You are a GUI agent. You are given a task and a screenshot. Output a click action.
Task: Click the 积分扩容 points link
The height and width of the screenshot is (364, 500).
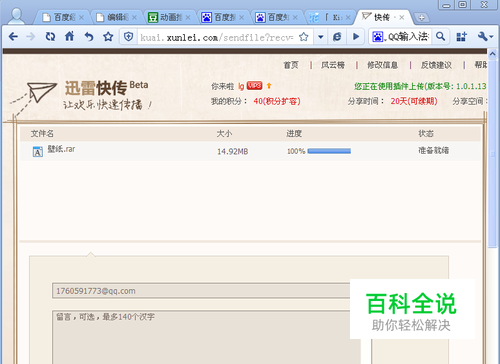coord(277,101)
